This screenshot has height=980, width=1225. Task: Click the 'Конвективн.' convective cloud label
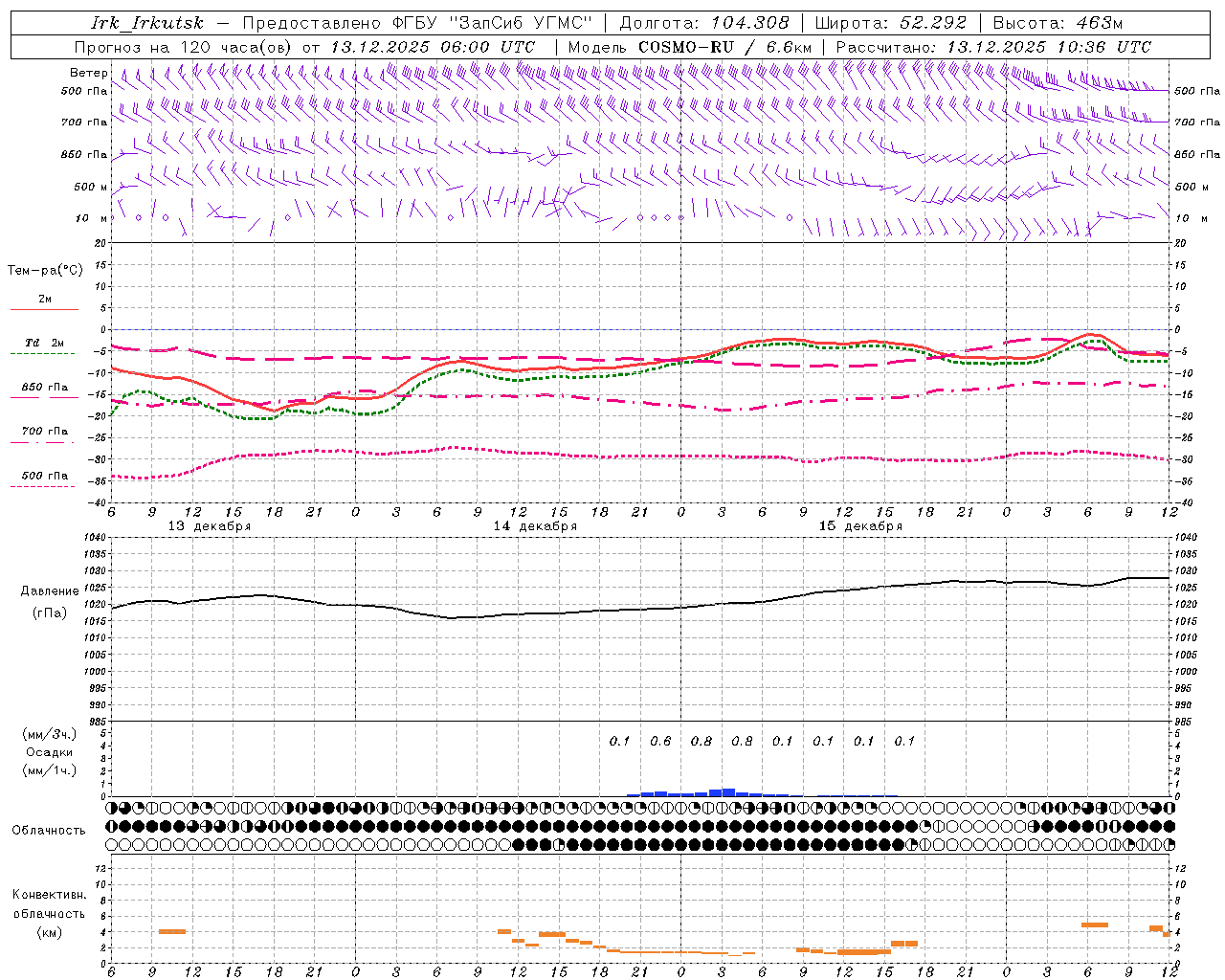point(49,895)
